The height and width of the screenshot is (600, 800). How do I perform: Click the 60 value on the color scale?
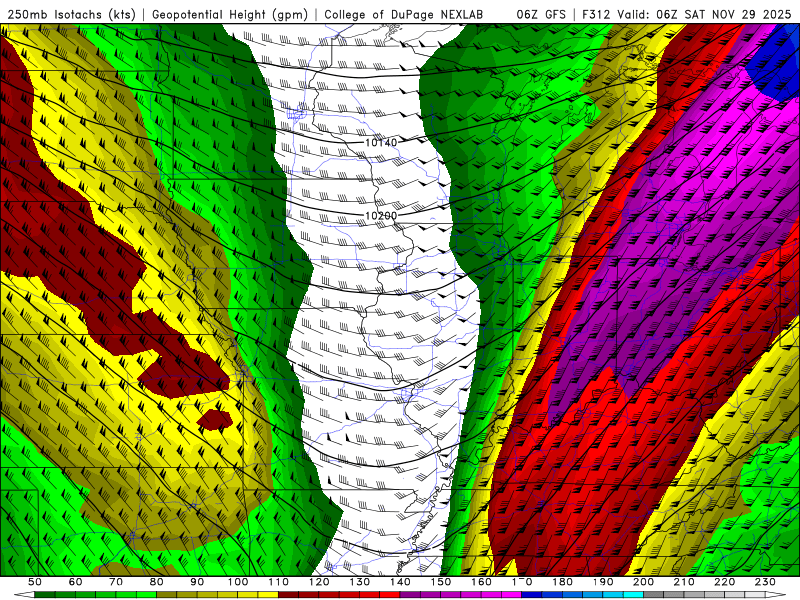tap(76, 582)
